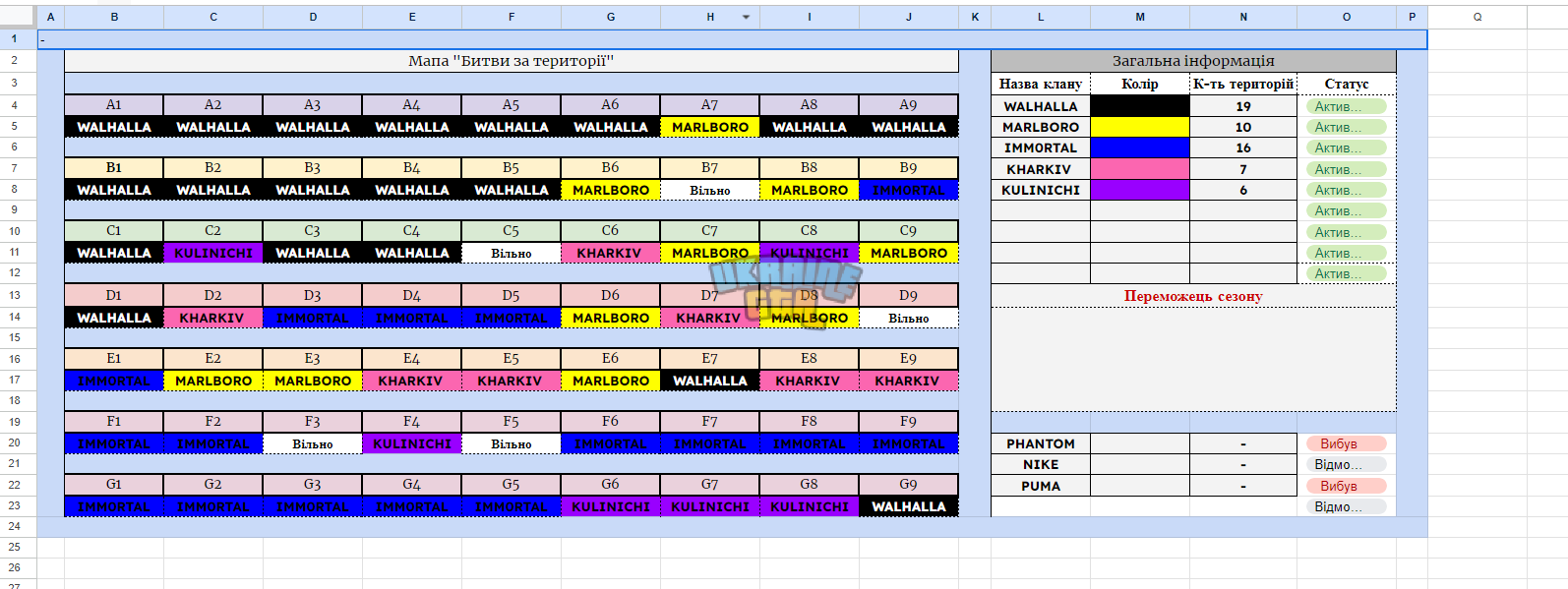Viewport: 1568px width, 589px height.
Task: Select KULINICHI's territory count 6
Action: pos(1243,190)
